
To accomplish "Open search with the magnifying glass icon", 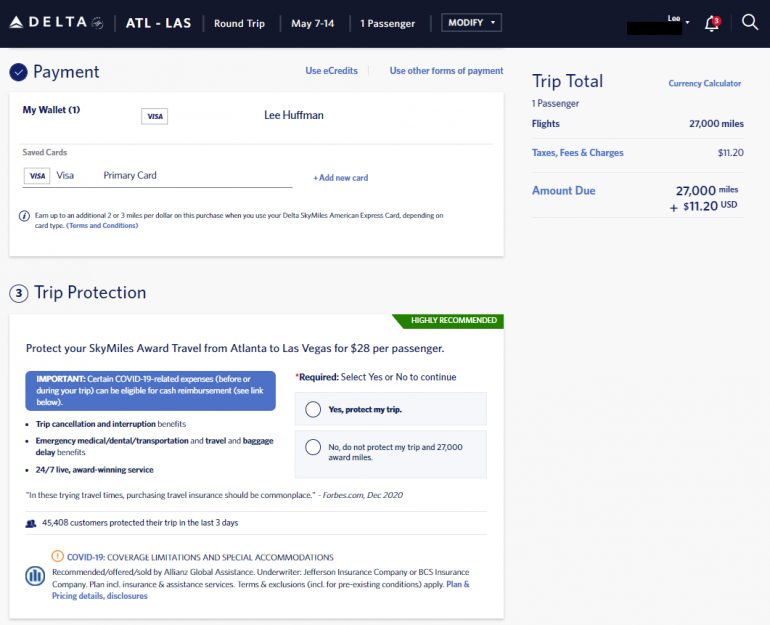I will [x=750, y=22].
